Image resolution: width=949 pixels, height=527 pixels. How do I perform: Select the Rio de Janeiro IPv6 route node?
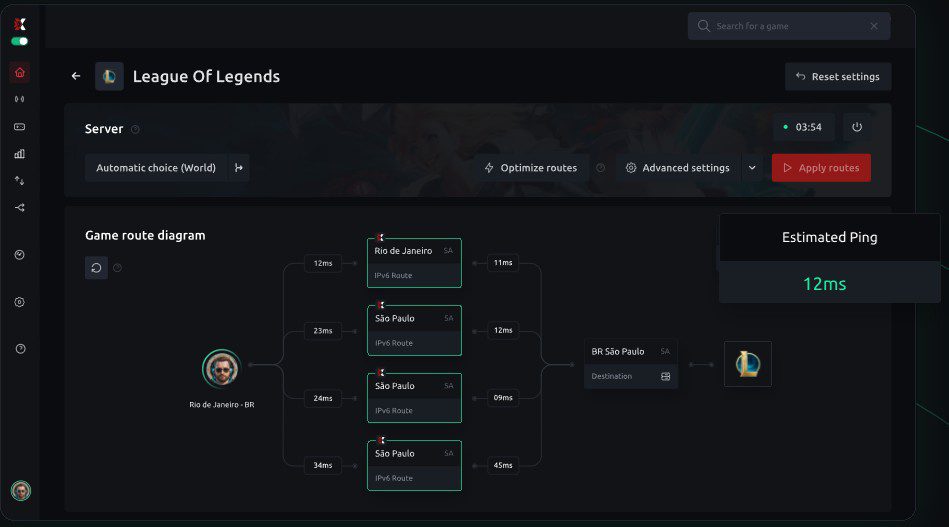tap(414, 262)
